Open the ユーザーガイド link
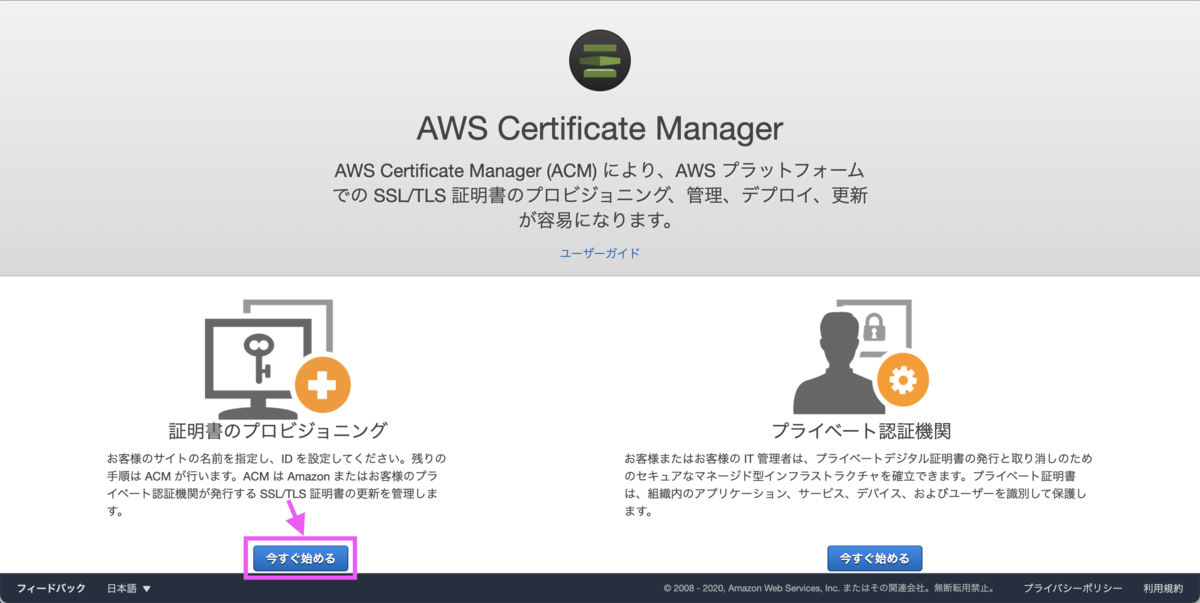The image size is (1200, 603). (600, 253)
